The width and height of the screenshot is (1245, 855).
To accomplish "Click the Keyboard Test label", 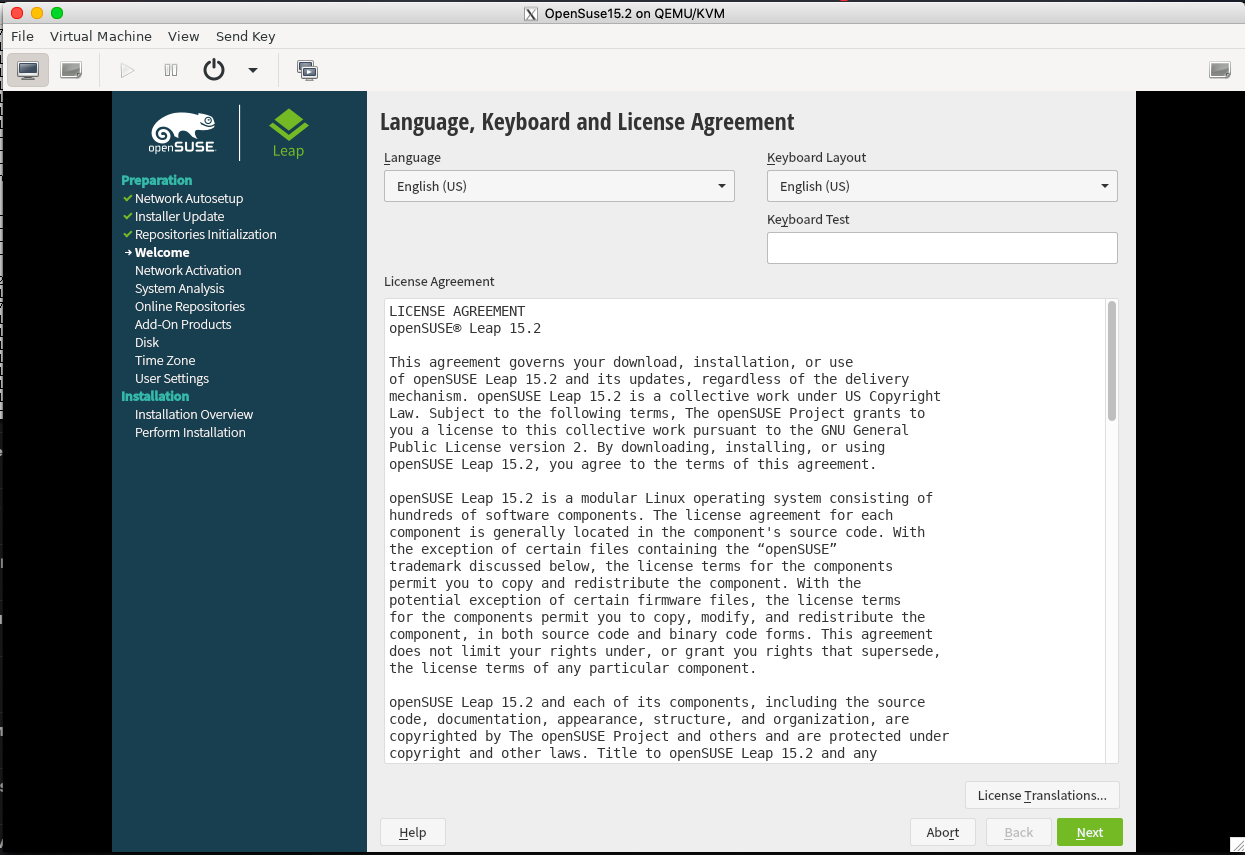I will click(x=808, y=219).
